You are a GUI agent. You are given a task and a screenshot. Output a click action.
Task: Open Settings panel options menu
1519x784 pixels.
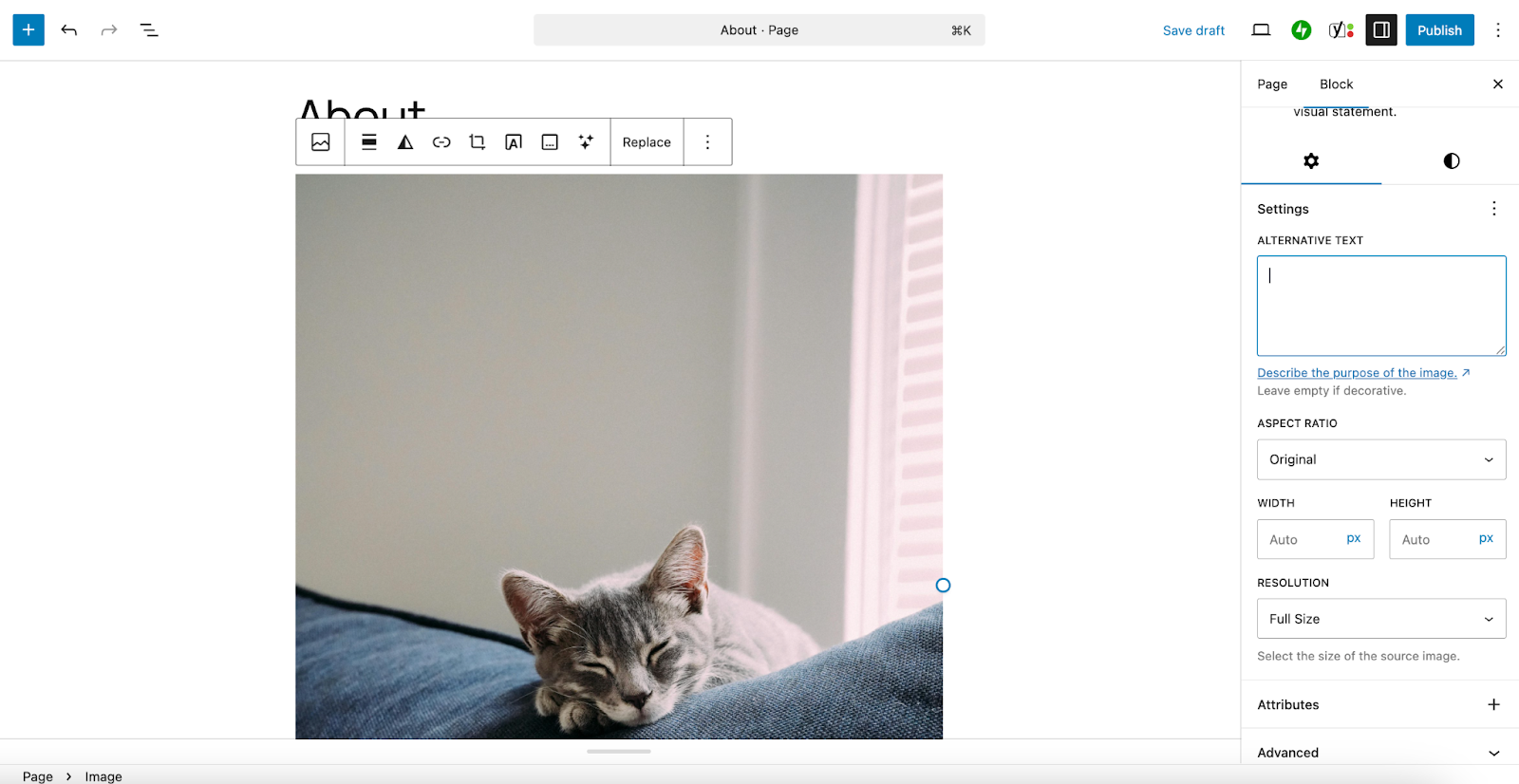1493,209
